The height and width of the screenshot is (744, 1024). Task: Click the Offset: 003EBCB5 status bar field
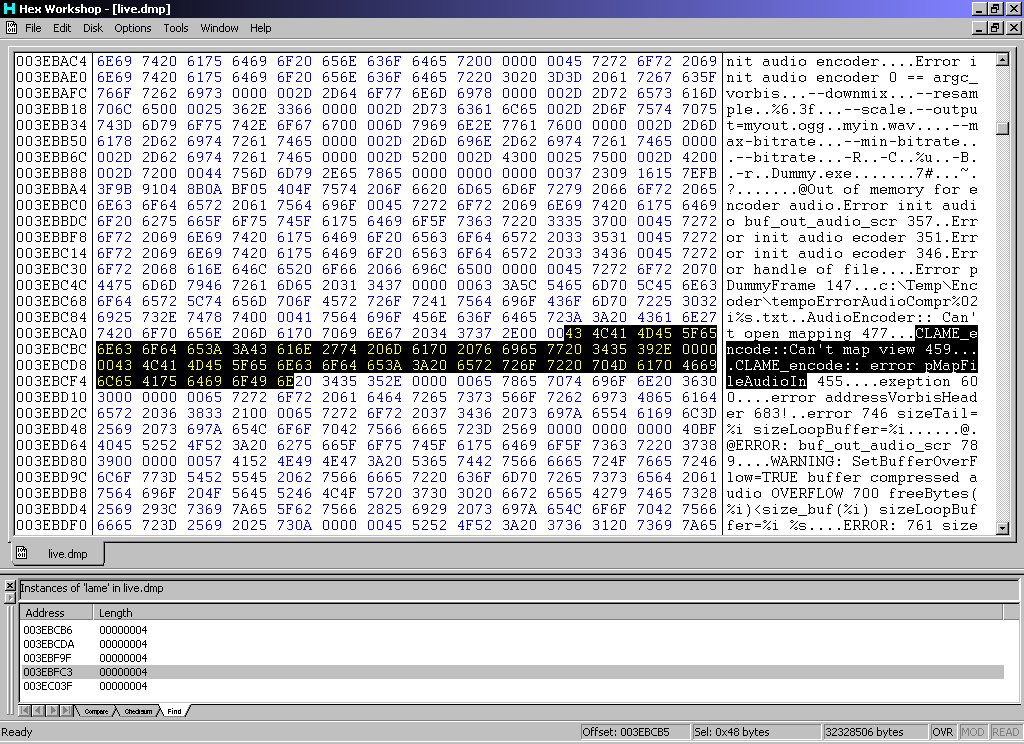click(634, 732)
